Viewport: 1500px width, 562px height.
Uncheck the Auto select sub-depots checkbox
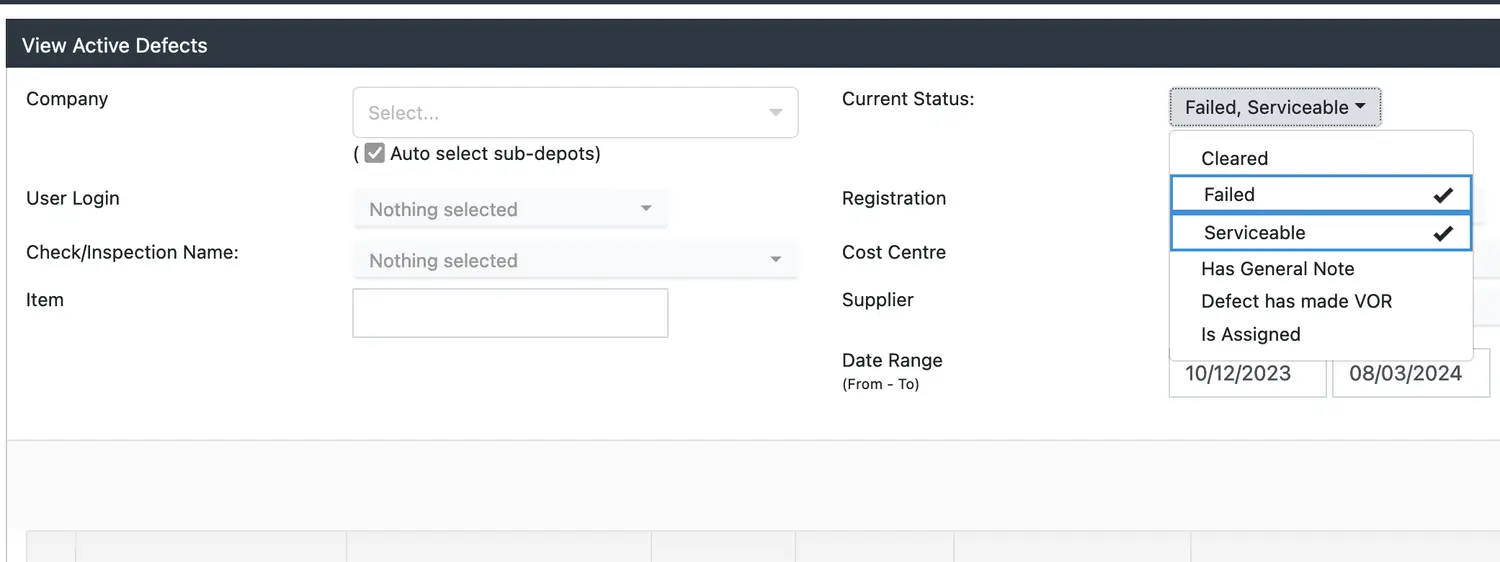(375, 154)
